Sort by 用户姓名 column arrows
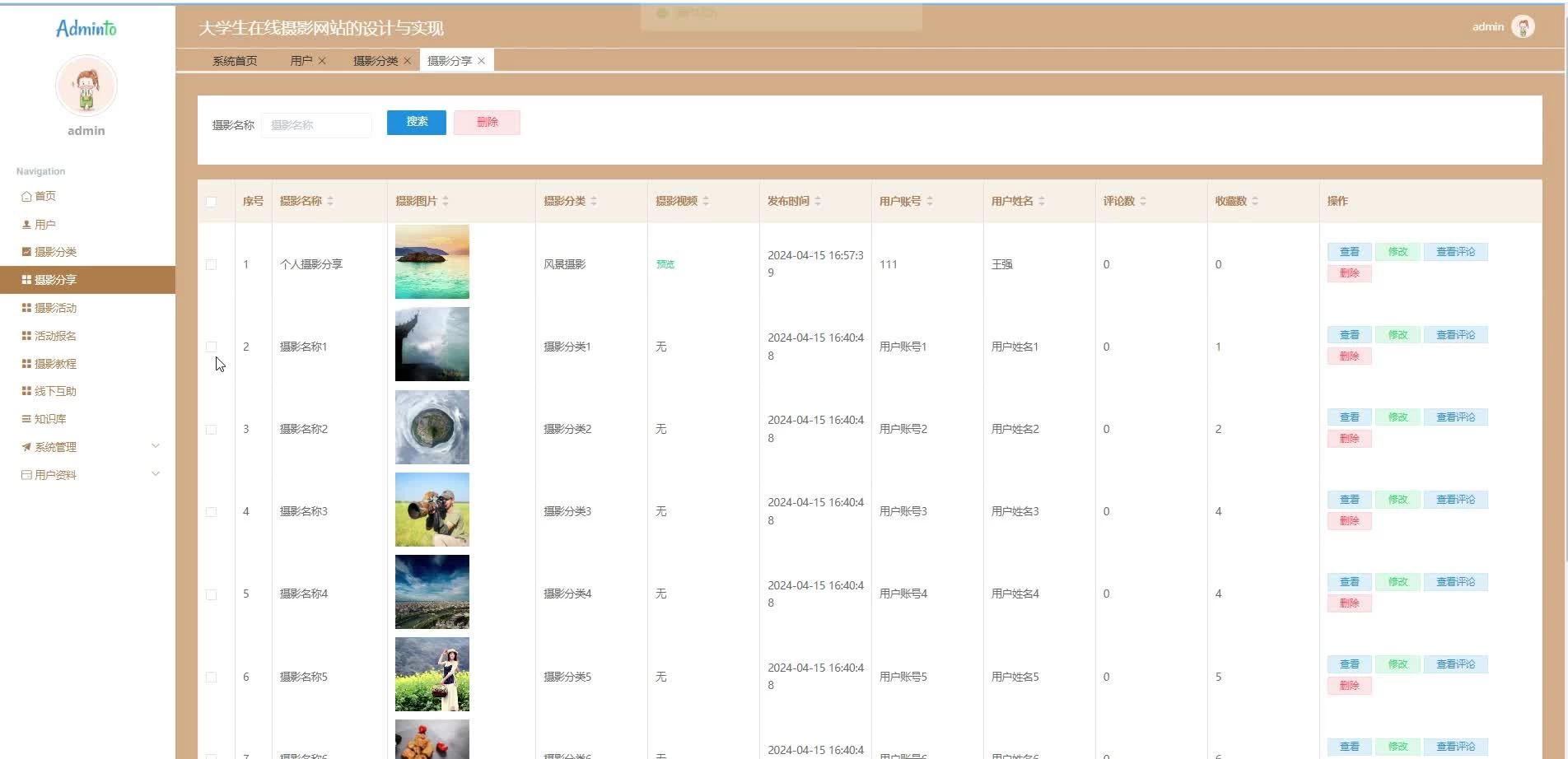Viewport: 1568px width, 759px height. coord(1042,201)
